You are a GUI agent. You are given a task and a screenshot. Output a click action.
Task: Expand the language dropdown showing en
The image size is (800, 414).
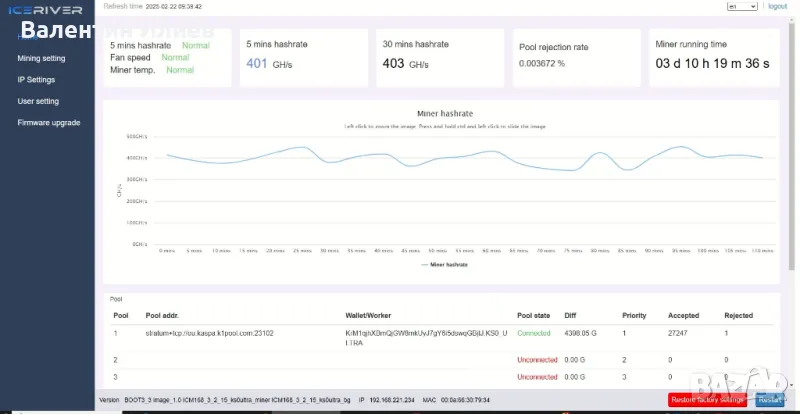[x=741, y=6]
